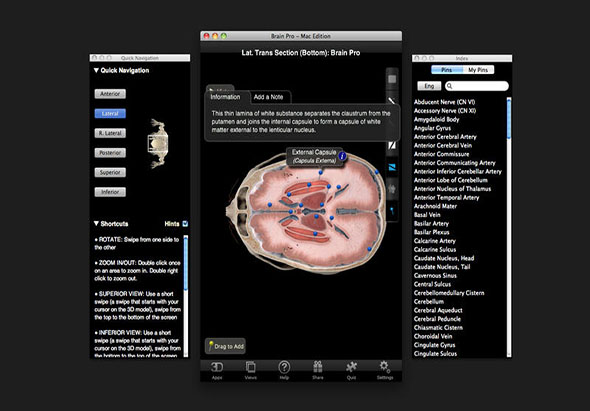Click the Superior view button
Screen dimensions: 590x411
(x=110, y=172)
